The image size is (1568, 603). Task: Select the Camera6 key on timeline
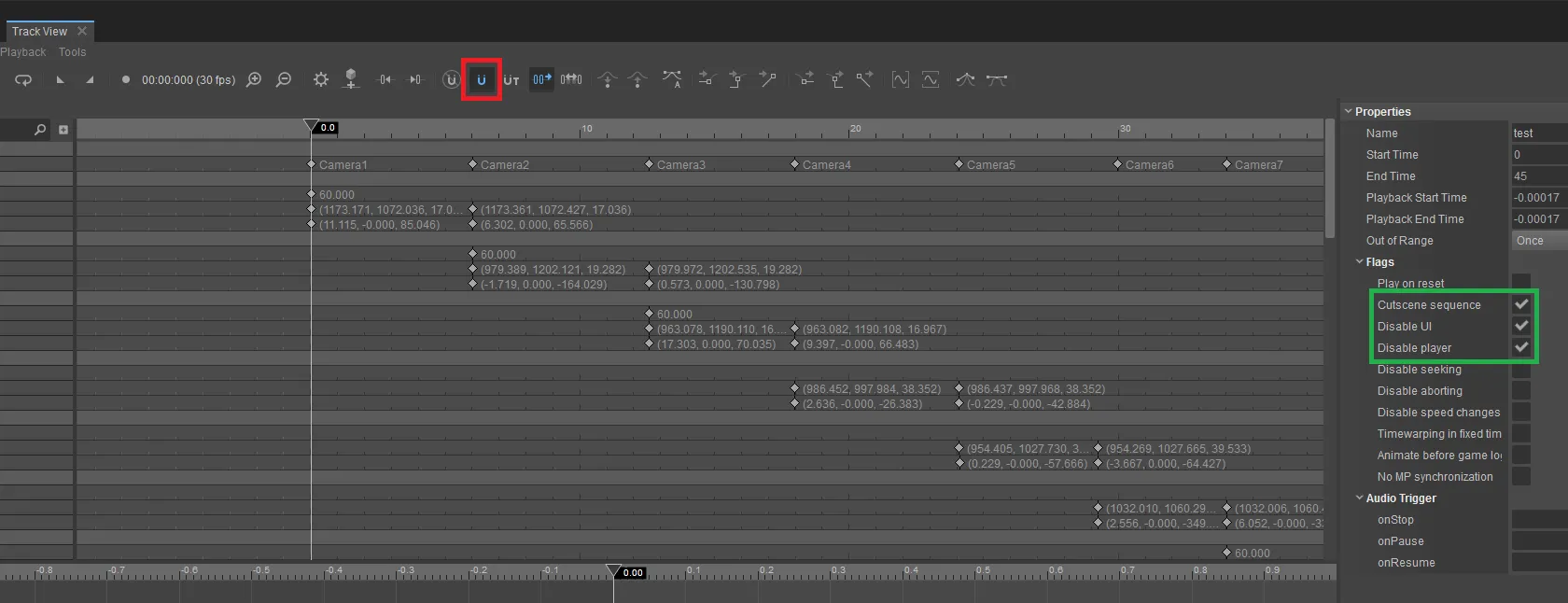pyautogui.click(x=1118, y=164)
